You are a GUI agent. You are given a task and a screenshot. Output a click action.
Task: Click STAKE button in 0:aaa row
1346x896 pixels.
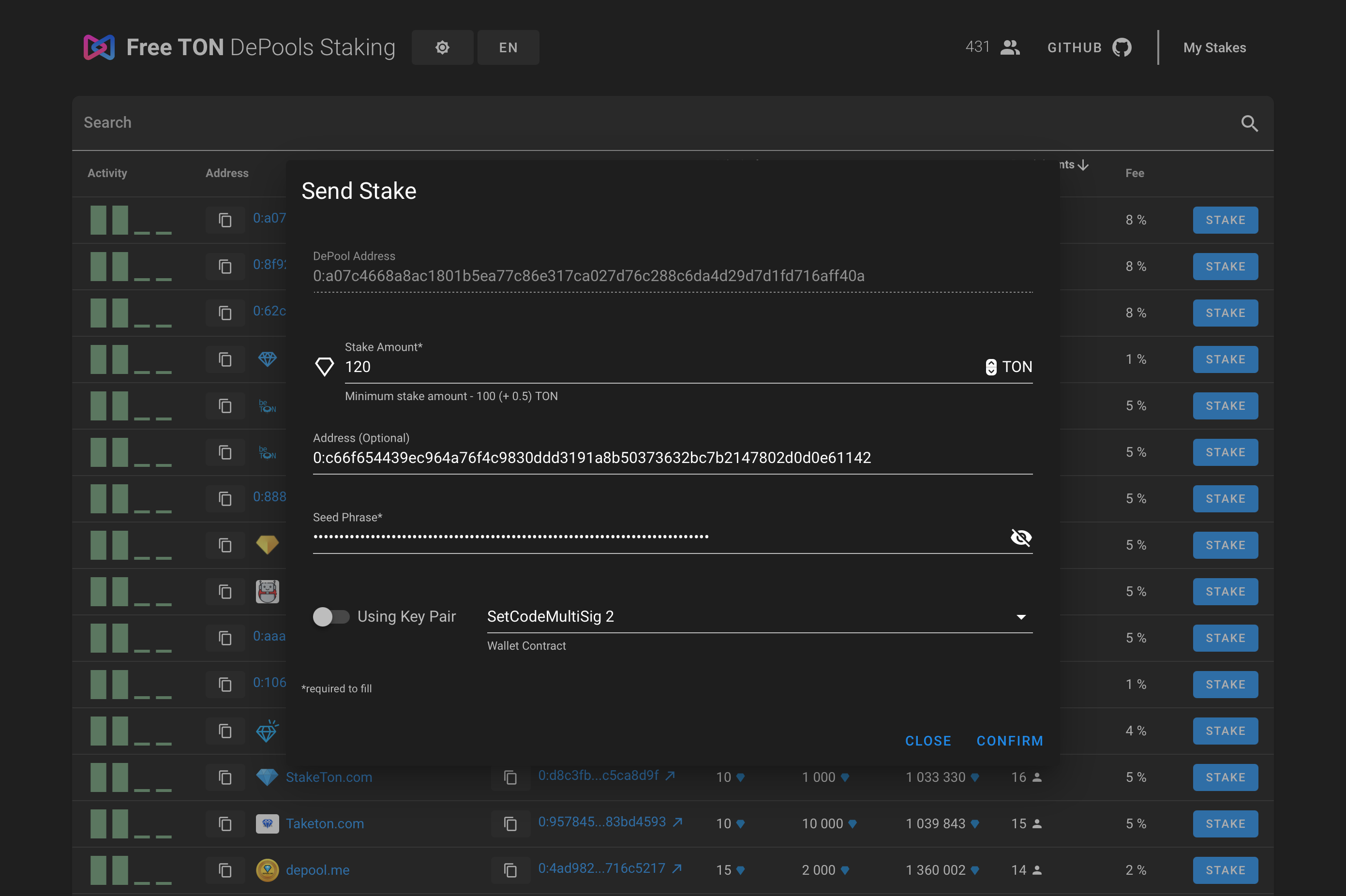point(1225,638)
